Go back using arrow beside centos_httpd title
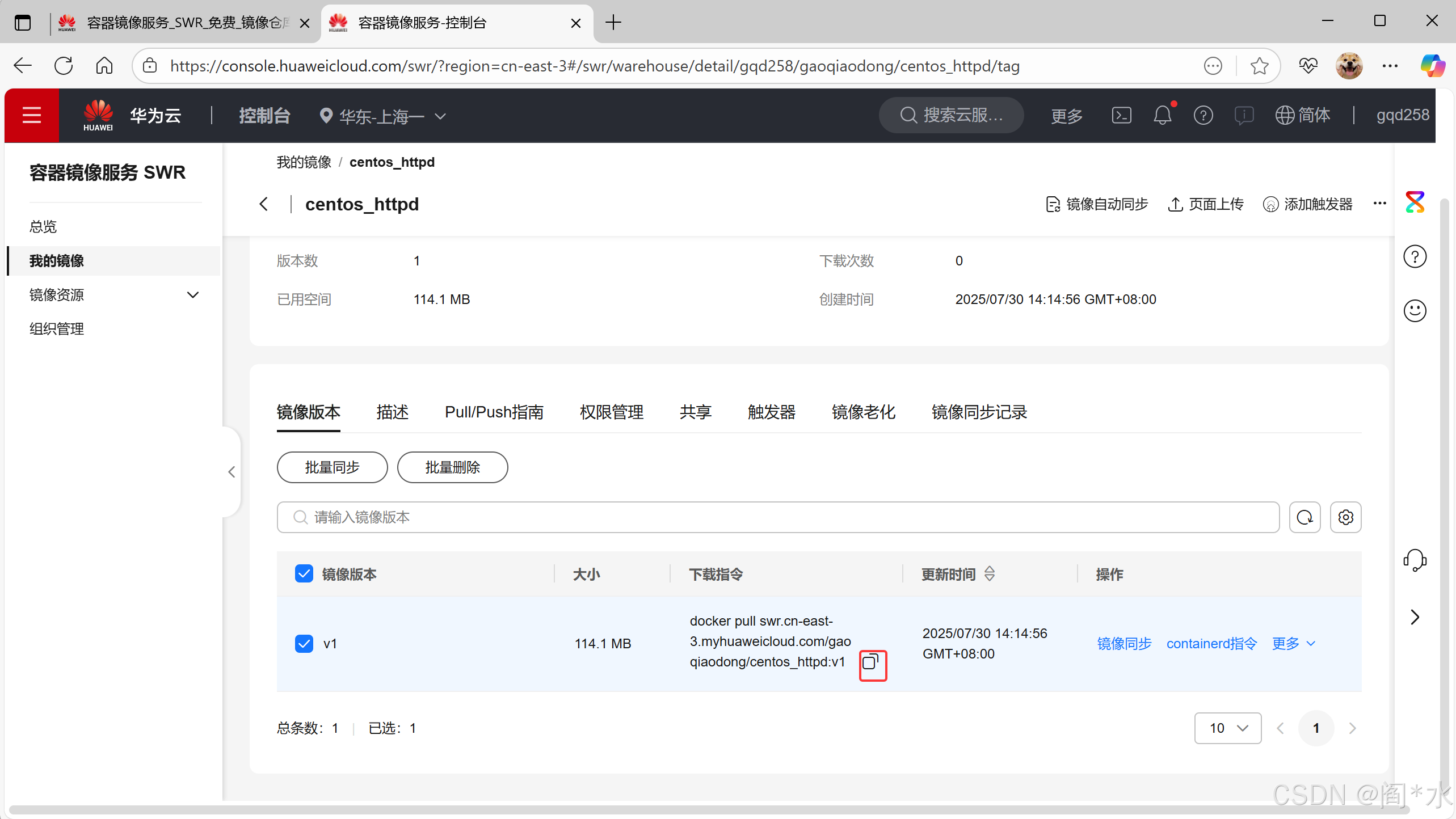This screenshot has height=819, width=1456. (x=264, y=204)
